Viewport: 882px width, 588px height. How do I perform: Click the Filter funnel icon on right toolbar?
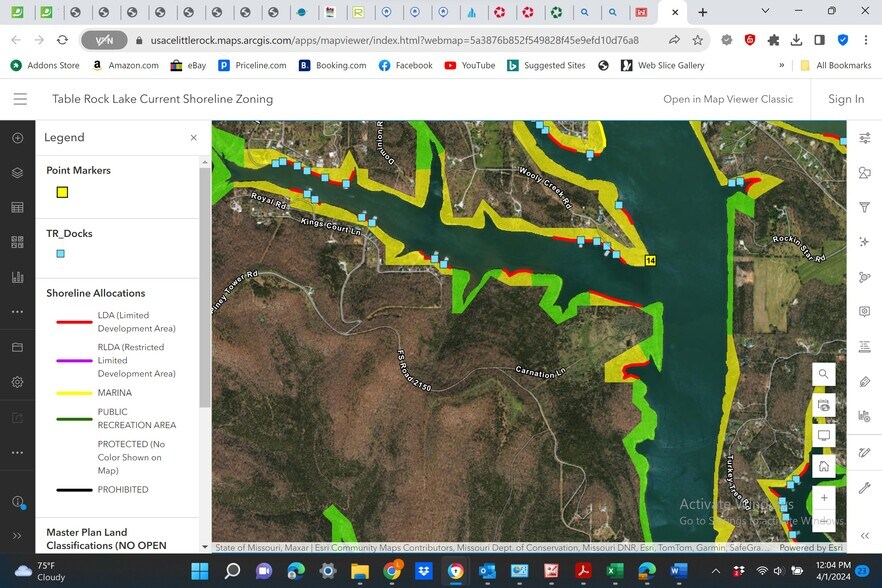[x=864, y=207]
